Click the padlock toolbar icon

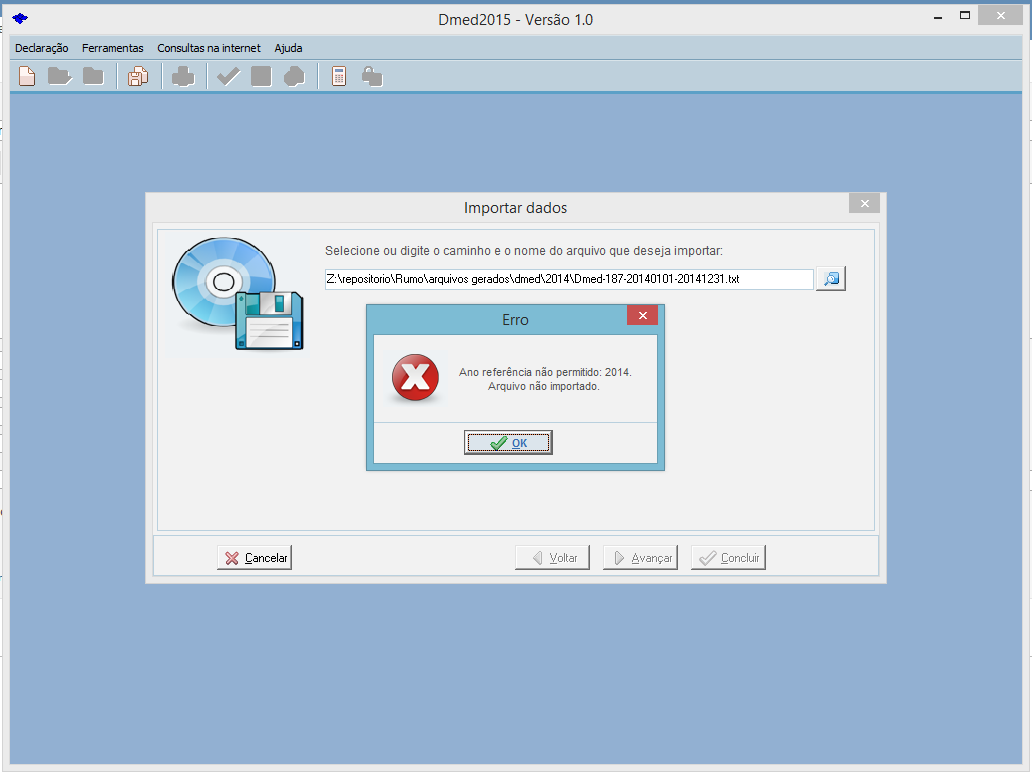pos(372,77)
